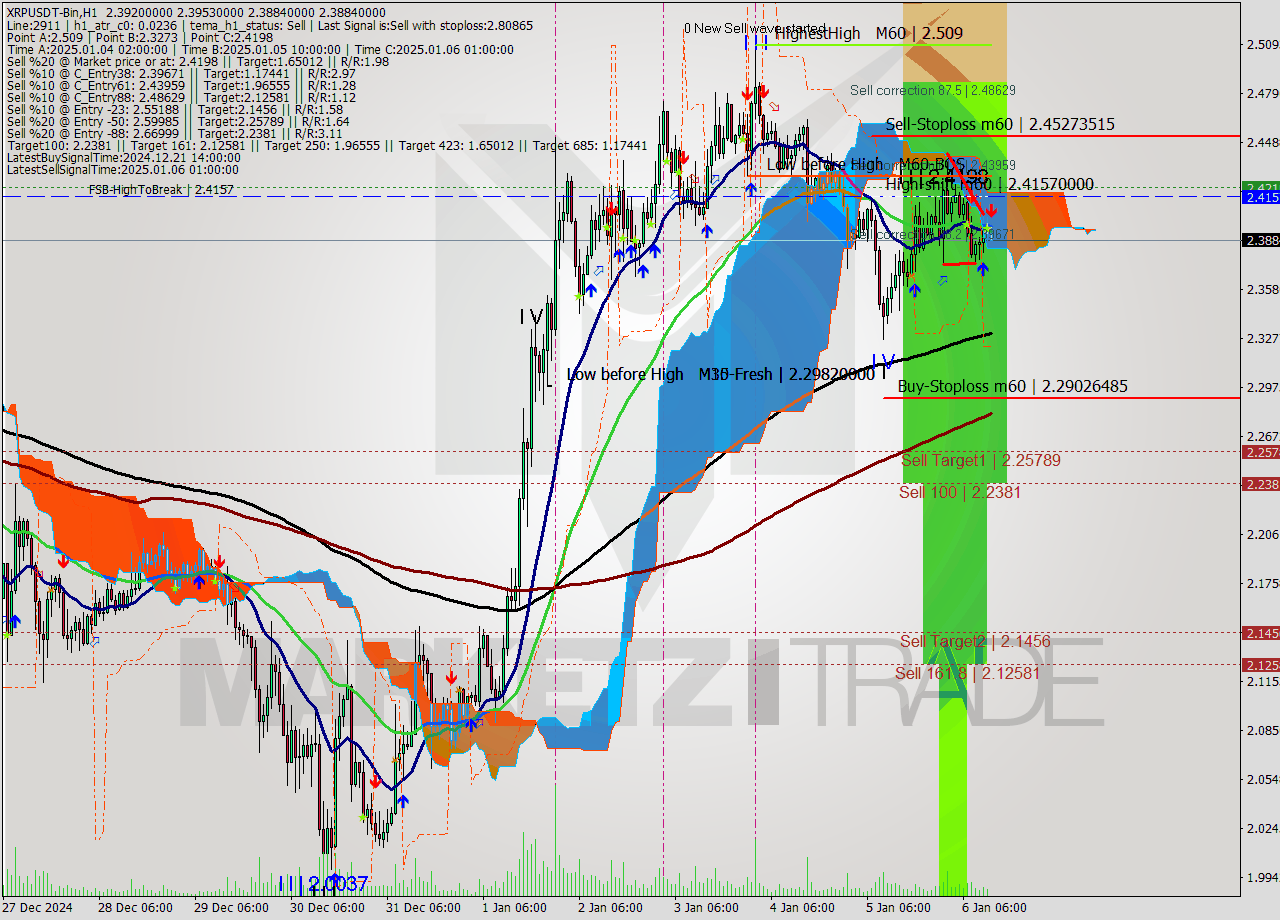The image size is (1280, 920).
Task: Click the Sell correction 87.5 2.48629 label
Action: pos(933,90)
